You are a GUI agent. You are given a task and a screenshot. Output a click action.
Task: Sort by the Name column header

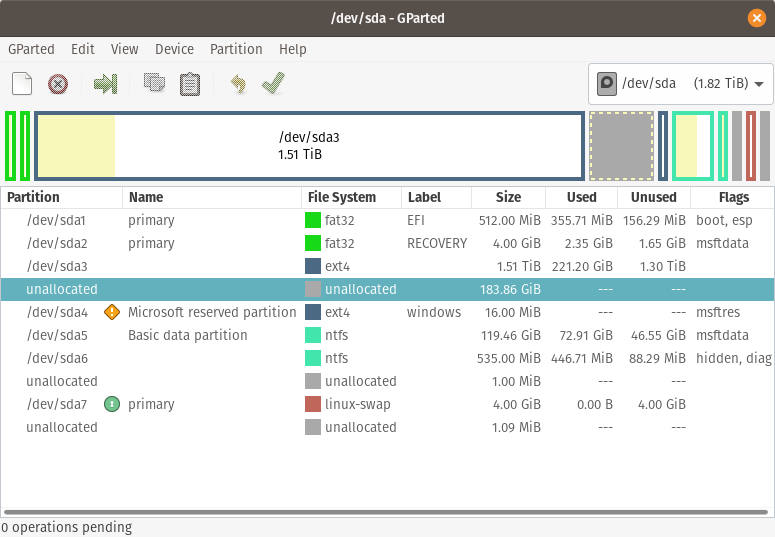tap(212, 197)
